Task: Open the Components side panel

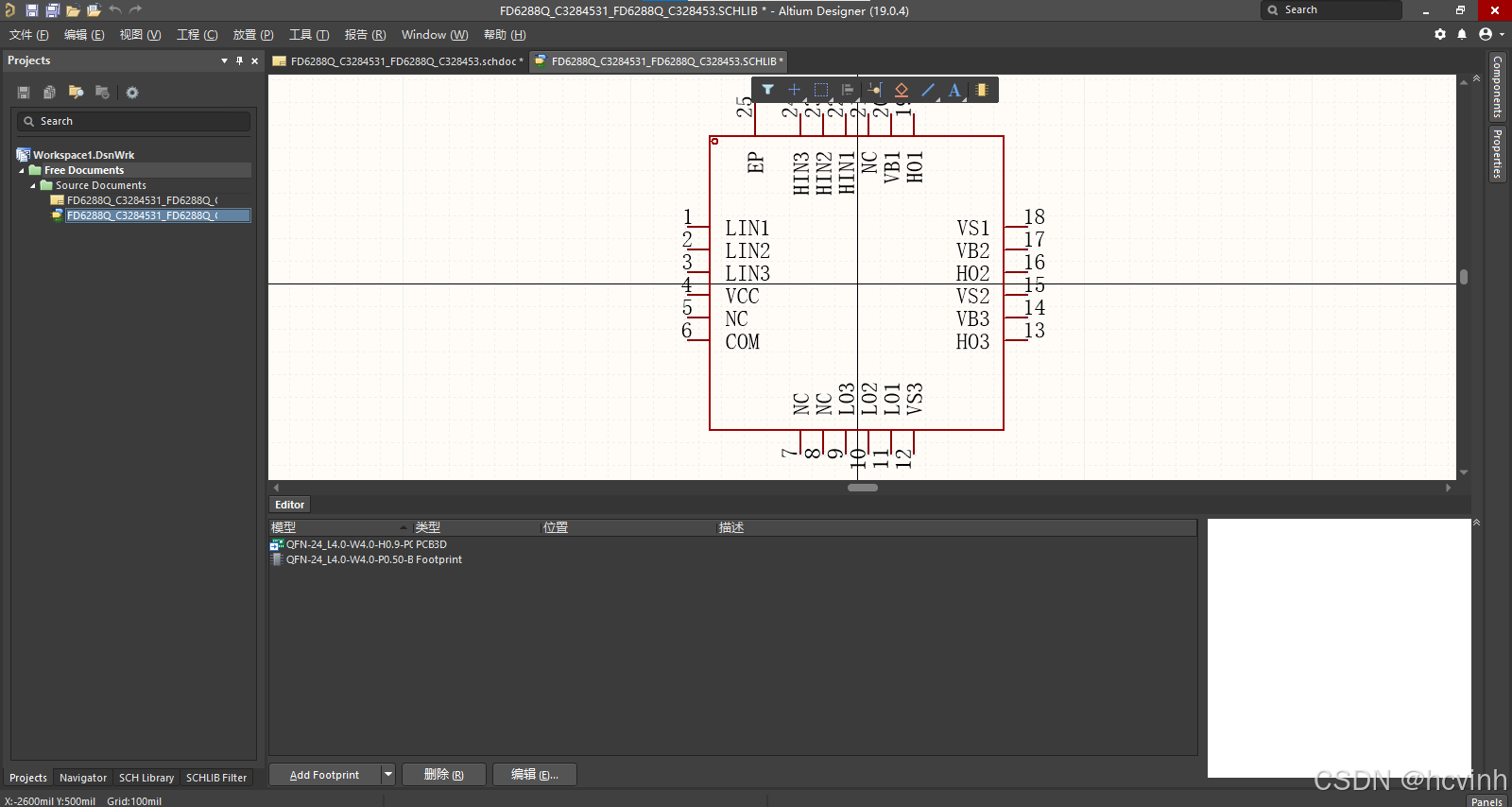Action: (1497, 87)
